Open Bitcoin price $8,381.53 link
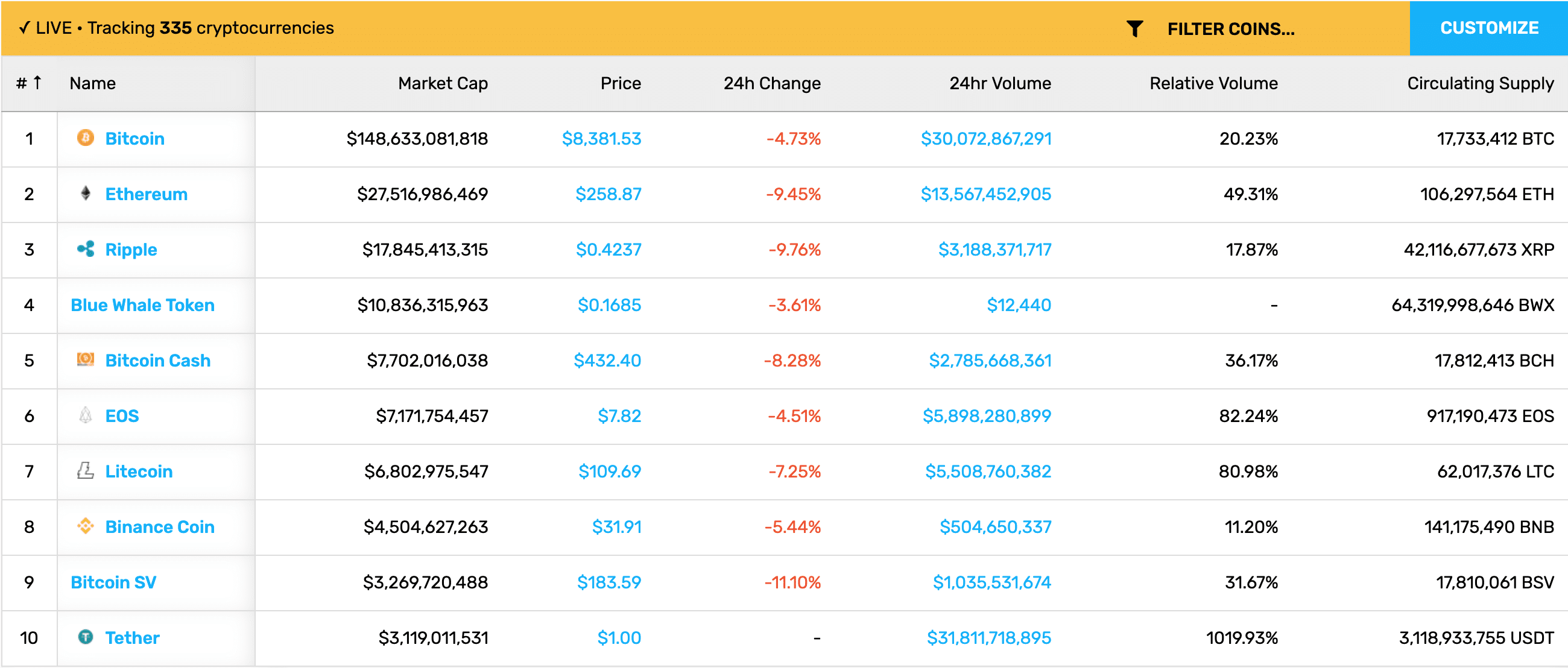1568x668 pixels. [601, 139]
